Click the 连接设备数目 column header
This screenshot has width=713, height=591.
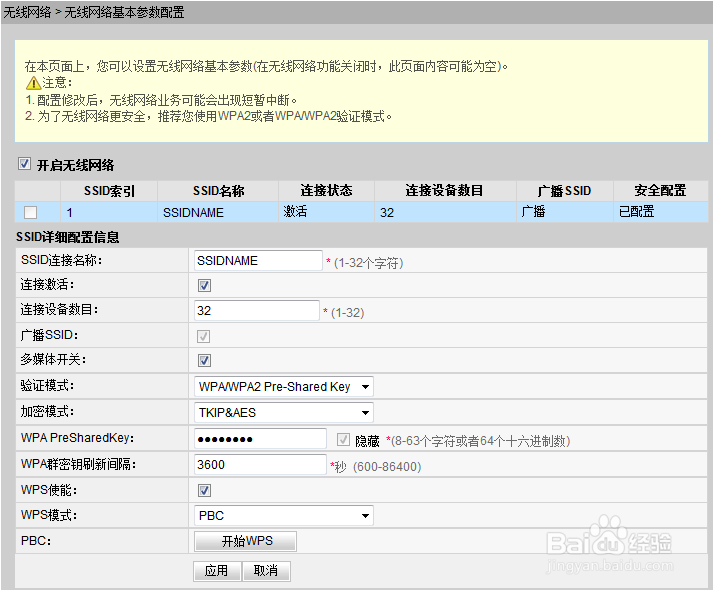coord(444,190)
